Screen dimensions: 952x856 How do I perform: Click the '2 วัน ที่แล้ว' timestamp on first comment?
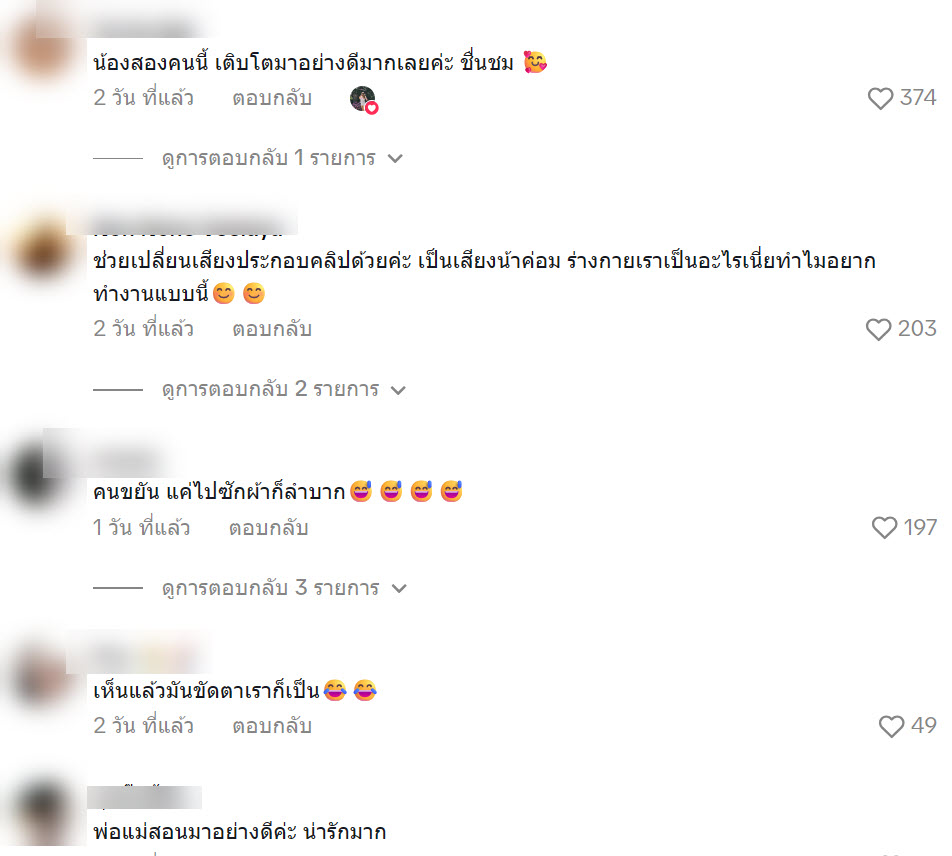click(x=143, y=98)
